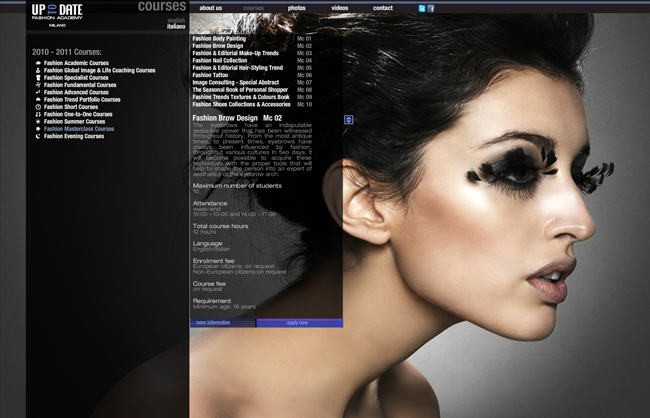The image size is (650, 418).
Task: Click the Total course hours label
Action: point(220,226)
